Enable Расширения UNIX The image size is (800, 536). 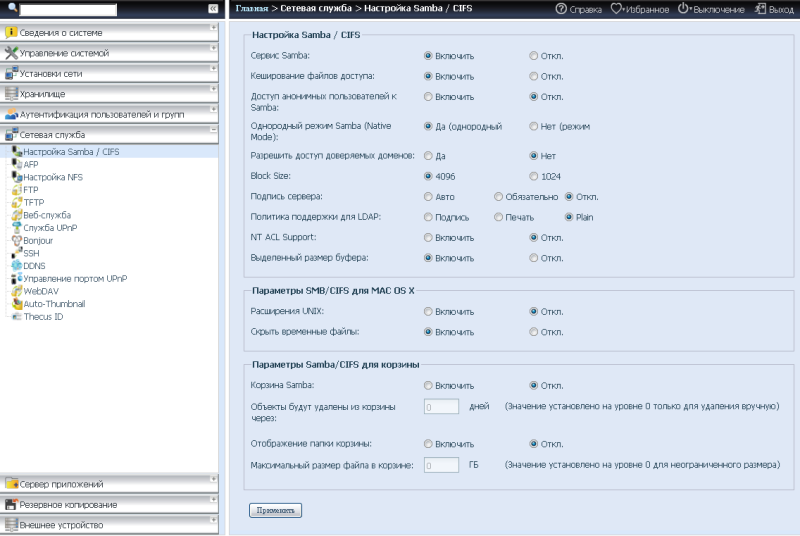point(428,311)
